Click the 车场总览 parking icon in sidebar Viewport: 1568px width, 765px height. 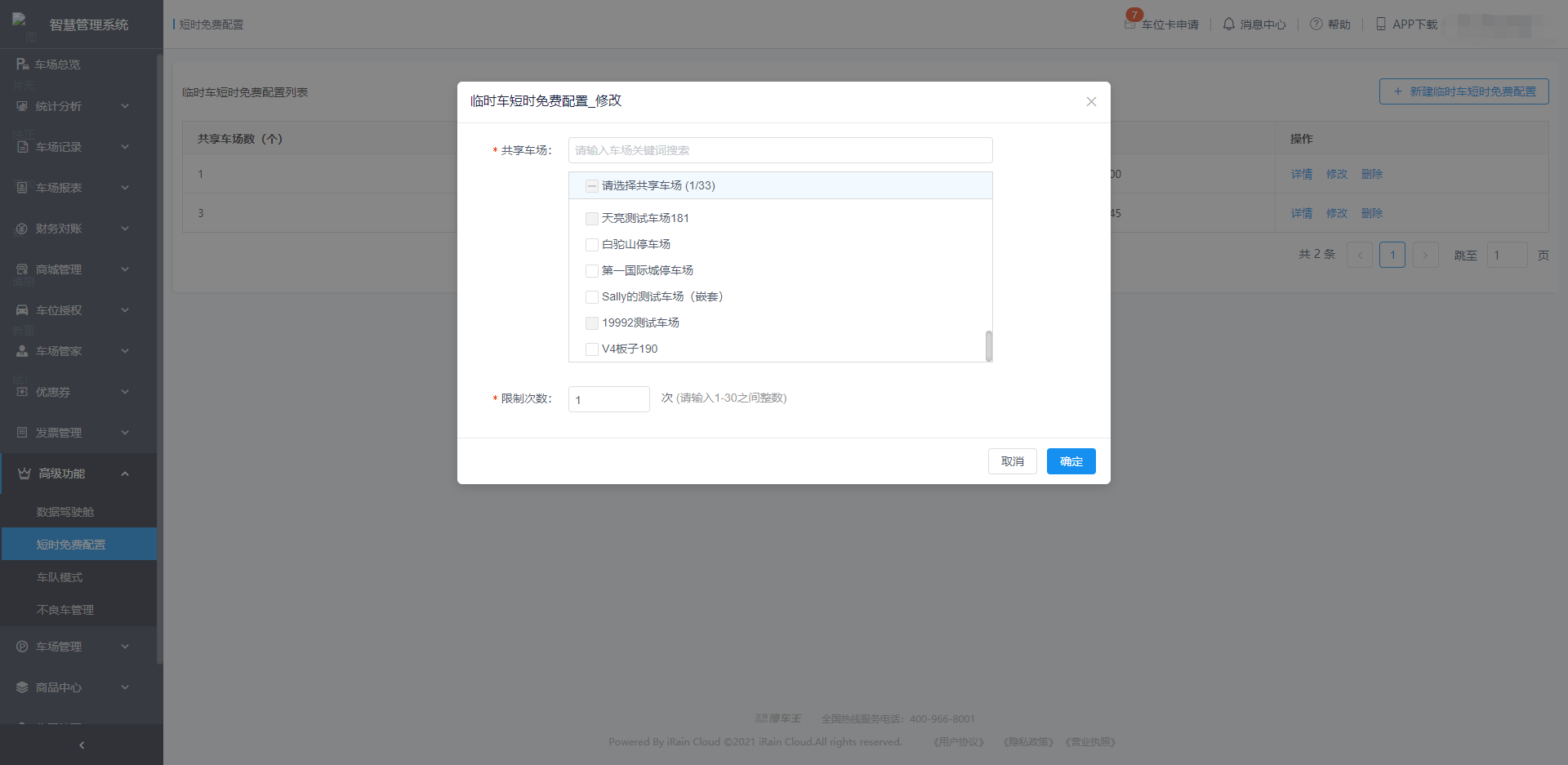pos(22,64)
